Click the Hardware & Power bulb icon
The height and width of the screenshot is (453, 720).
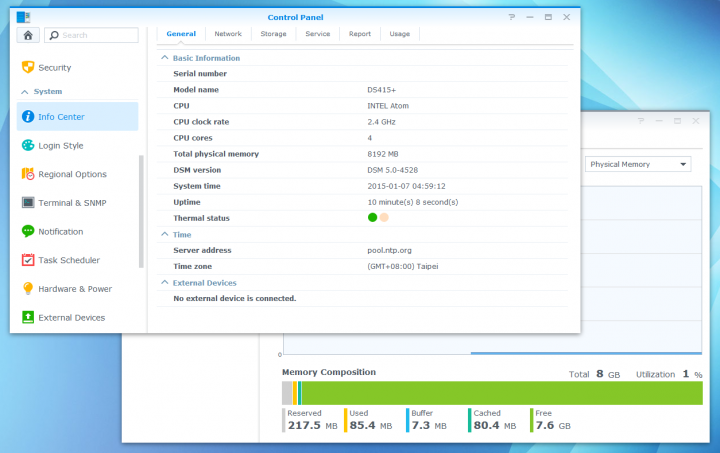tap(28, 288)
